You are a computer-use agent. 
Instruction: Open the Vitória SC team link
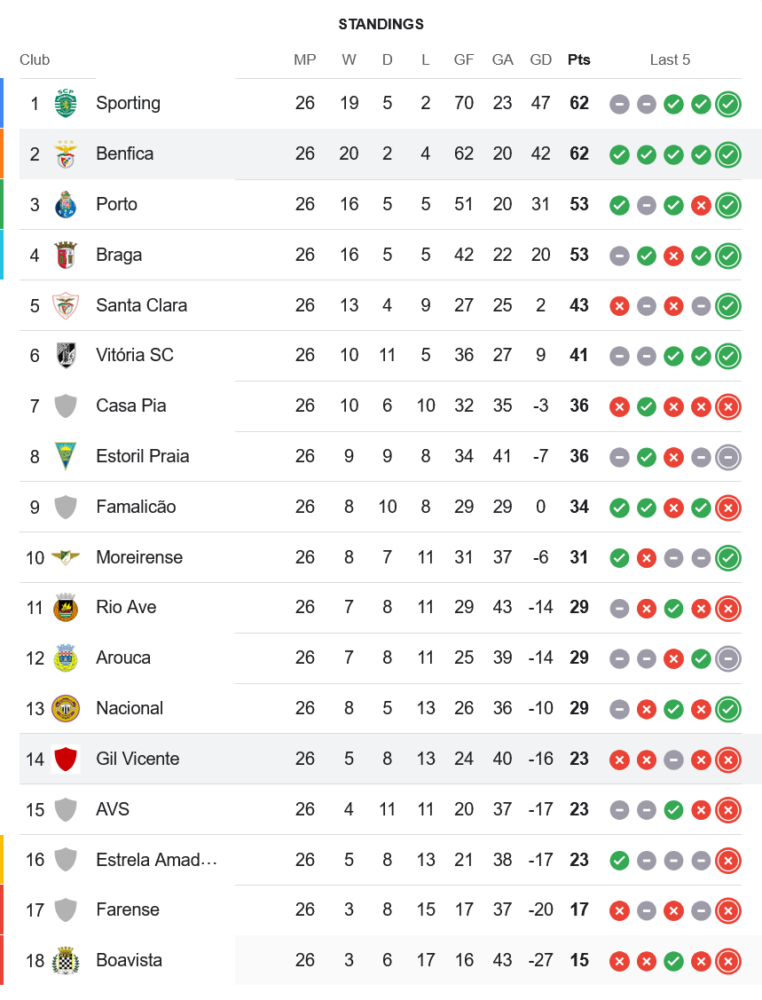(134, 355)
